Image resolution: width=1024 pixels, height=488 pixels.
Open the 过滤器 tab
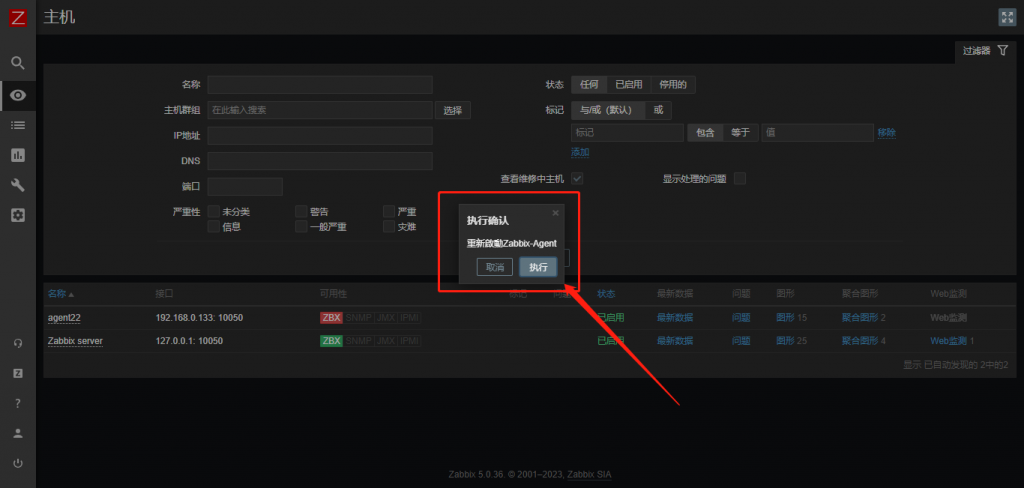985,51
